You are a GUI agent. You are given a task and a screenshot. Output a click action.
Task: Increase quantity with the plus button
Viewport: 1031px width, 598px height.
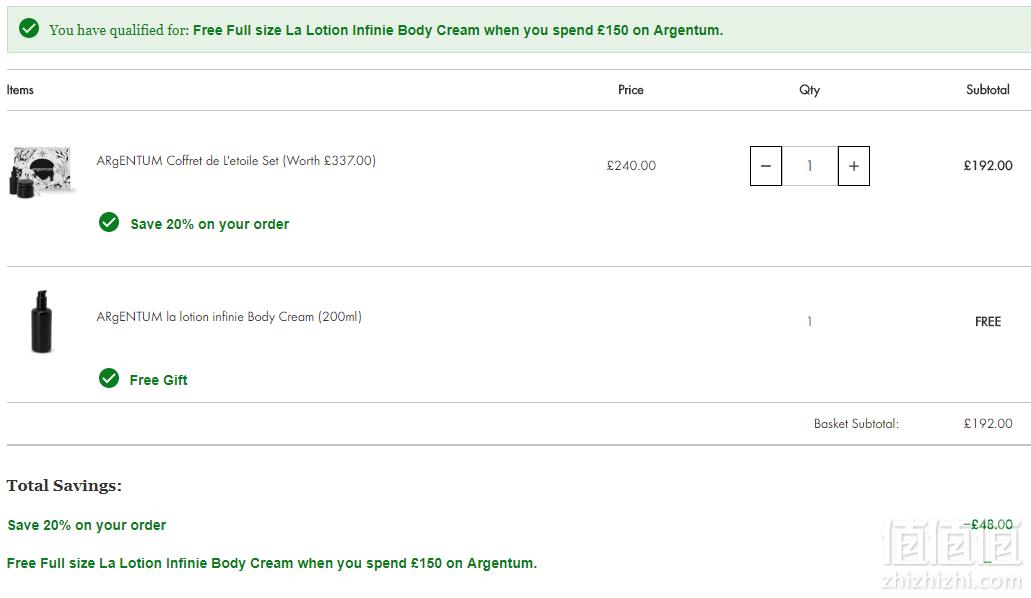(853, 166)
